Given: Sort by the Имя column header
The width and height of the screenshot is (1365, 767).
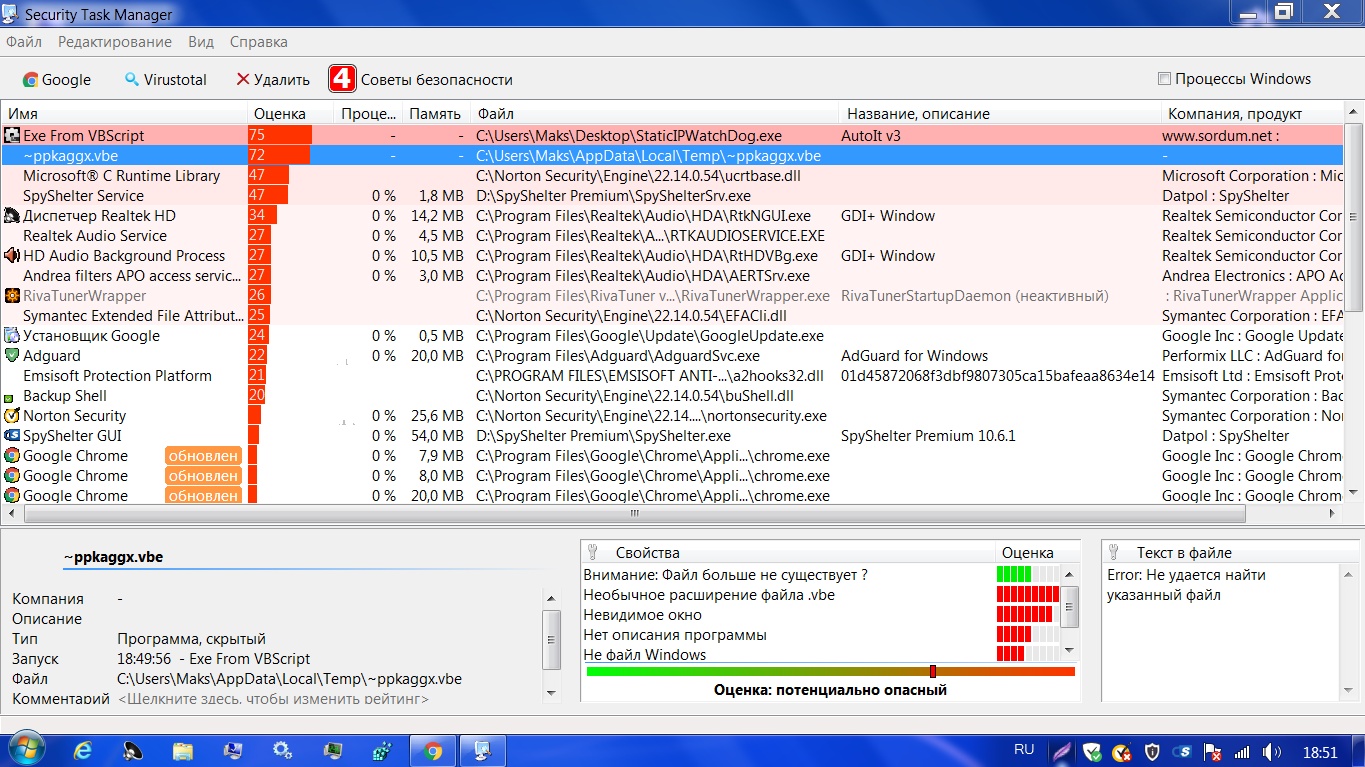Looking at the screenshot, I should pyautogui.click(x=124, y=113).
